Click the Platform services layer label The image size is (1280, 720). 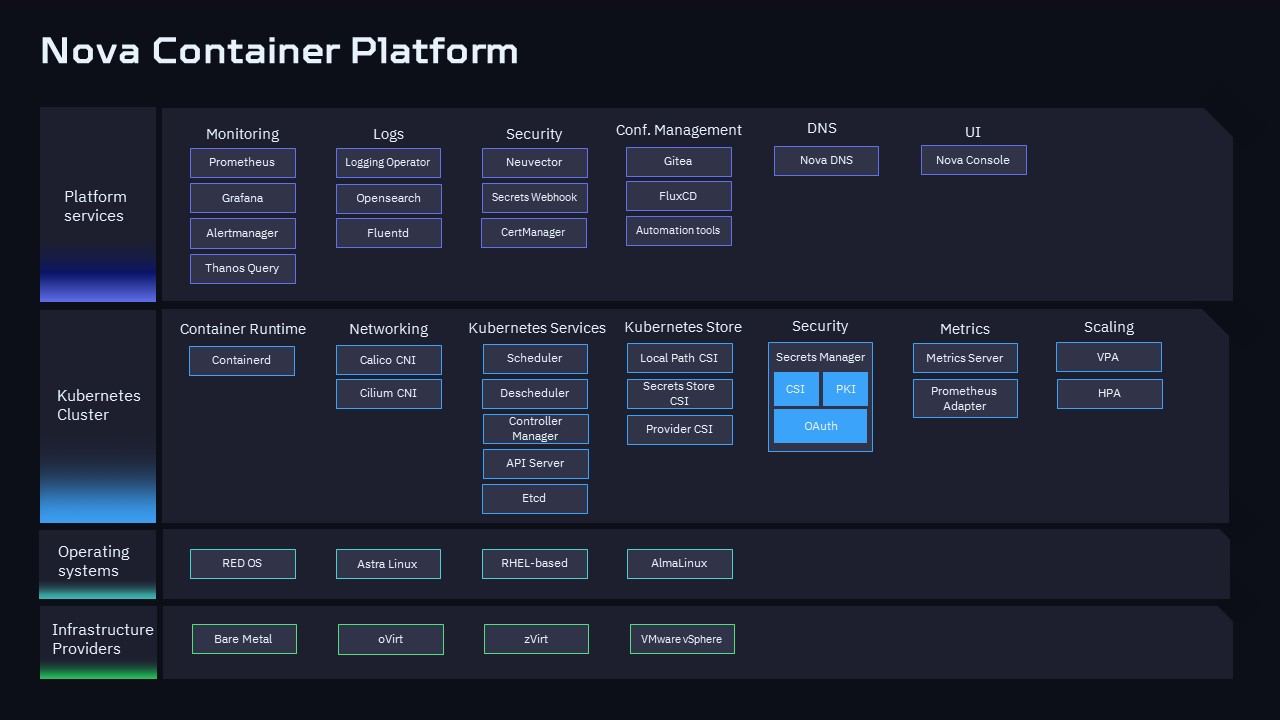(96, 206)
